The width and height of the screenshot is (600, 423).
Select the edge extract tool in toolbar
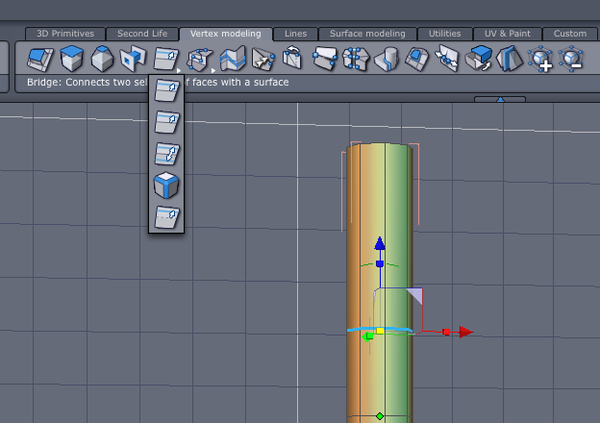coord(166,59)
